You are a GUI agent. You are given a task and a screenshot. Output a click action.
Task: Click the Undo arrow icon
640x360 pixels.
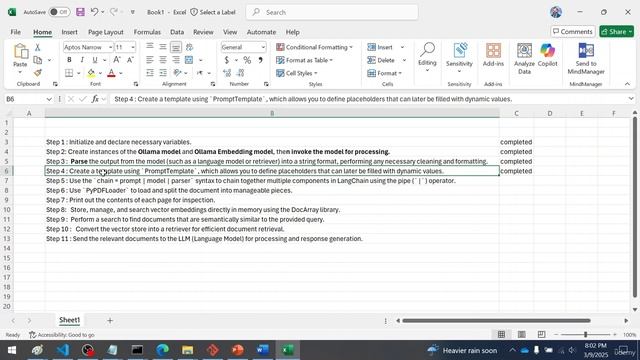(x=94, y=12)
